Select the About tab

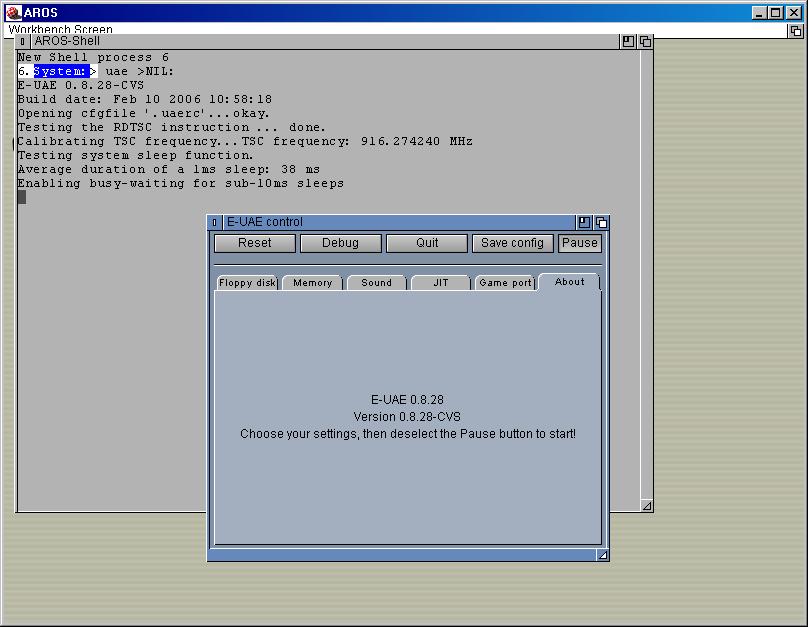pos(569,282)
